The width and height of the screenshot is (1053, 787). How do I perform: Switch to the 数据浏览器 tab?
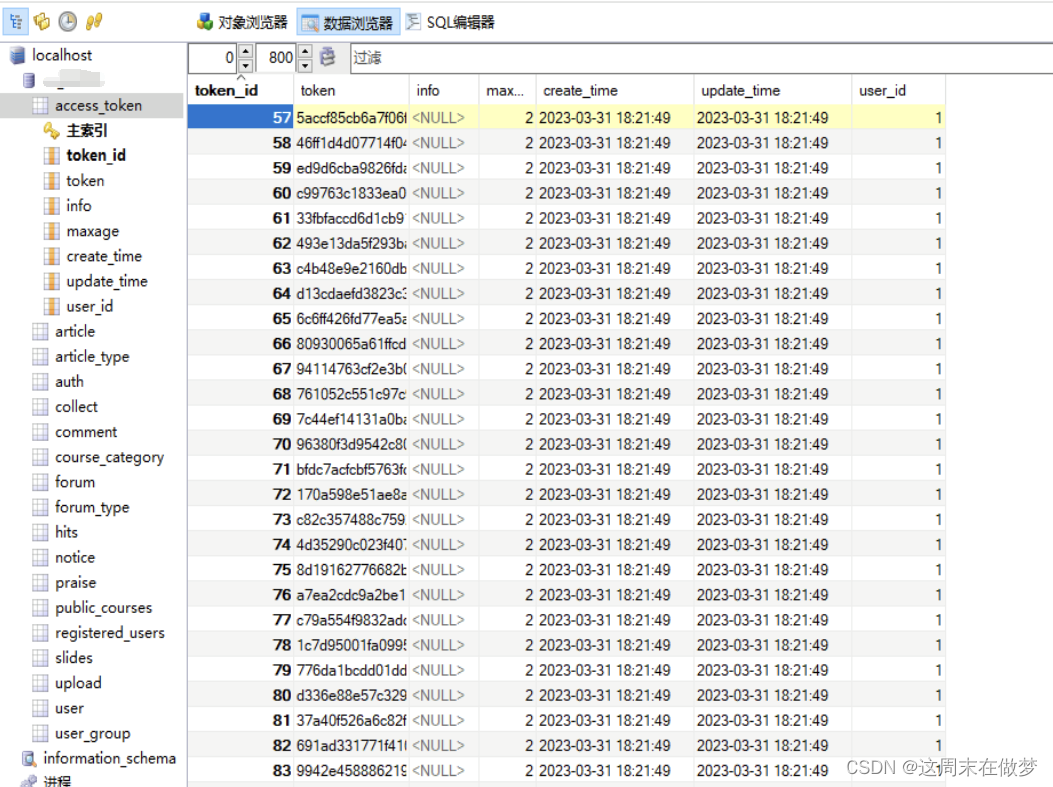(x=348, y=23)
